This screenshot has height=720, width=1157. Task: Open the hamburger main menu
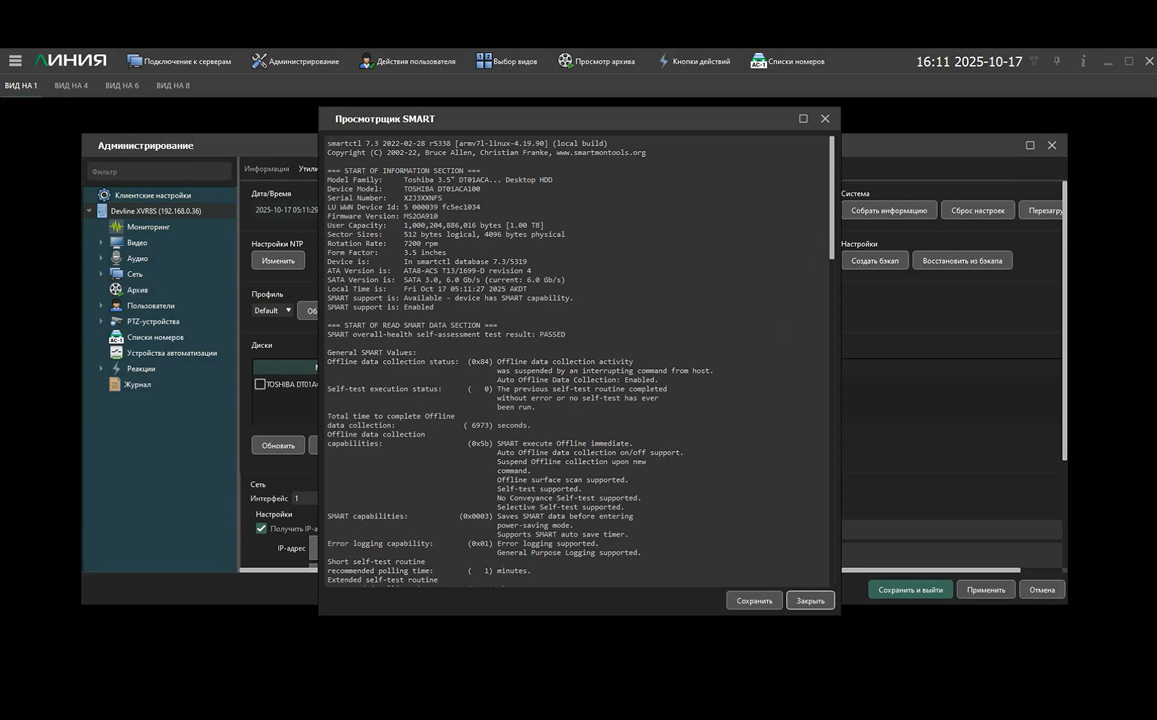click(15, 61)
